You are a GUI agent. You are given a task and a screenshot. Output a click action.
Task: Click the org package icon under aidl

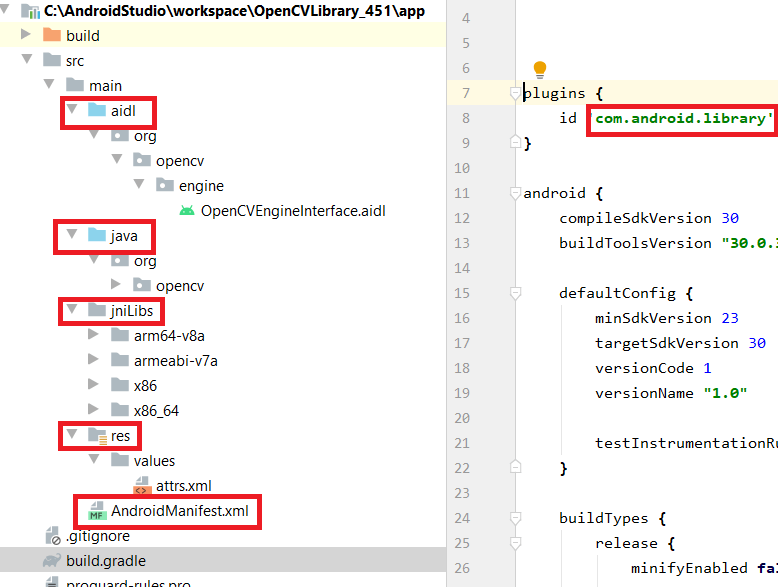pyautogui.click(x=120, y=135)
